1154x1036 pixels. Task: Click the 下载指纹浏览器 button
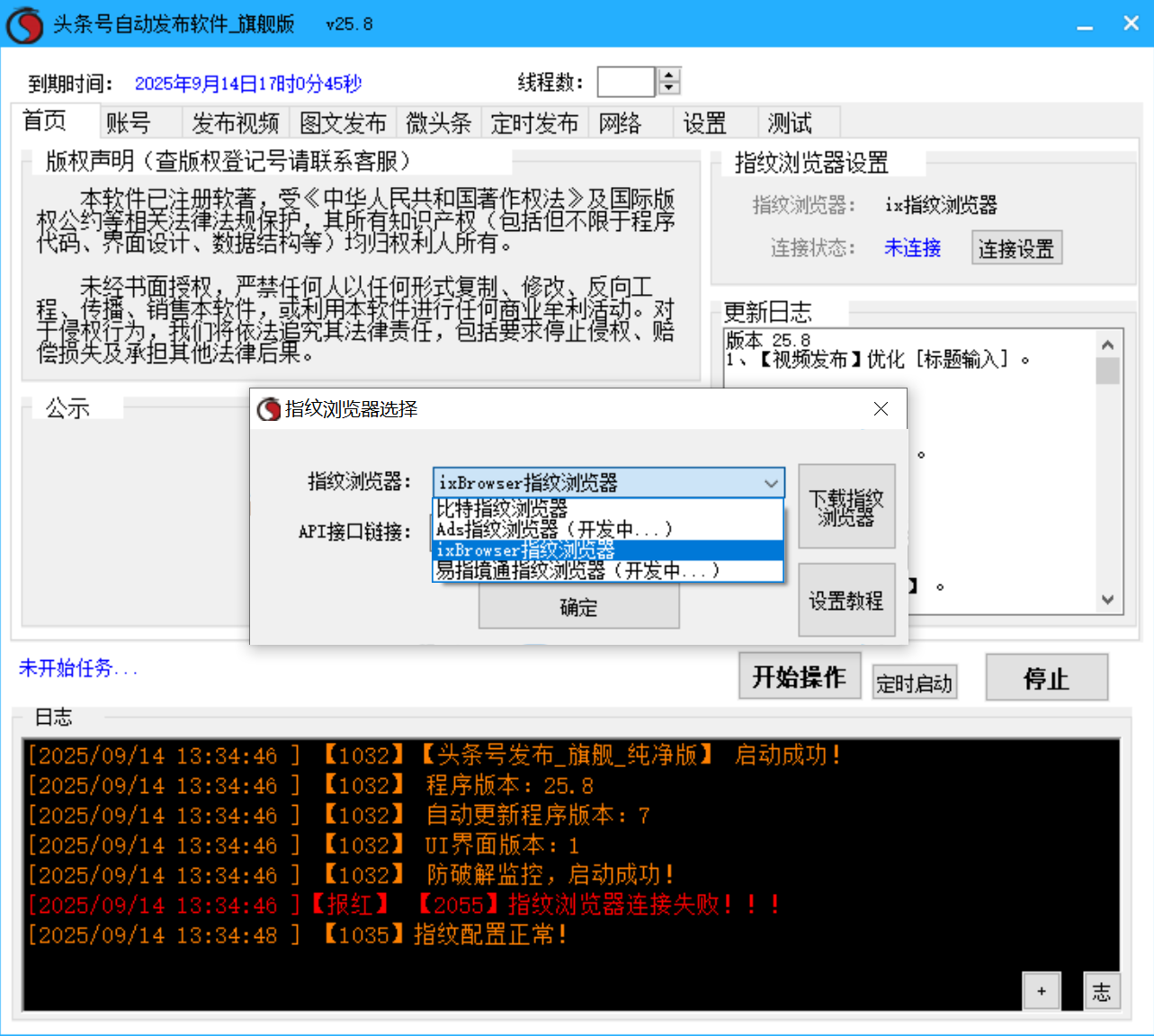(x=846, y=505)
